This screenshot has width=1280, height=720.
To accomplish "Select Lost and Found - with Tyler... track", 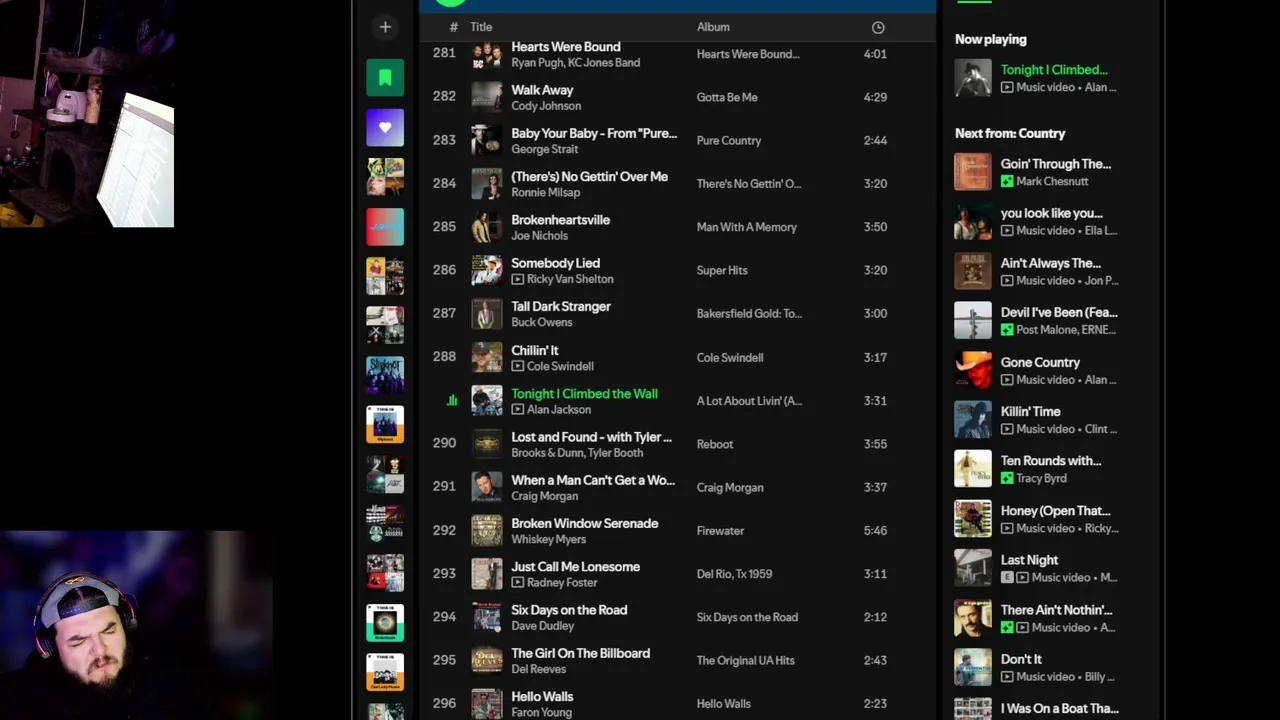I will click(592, 437).
